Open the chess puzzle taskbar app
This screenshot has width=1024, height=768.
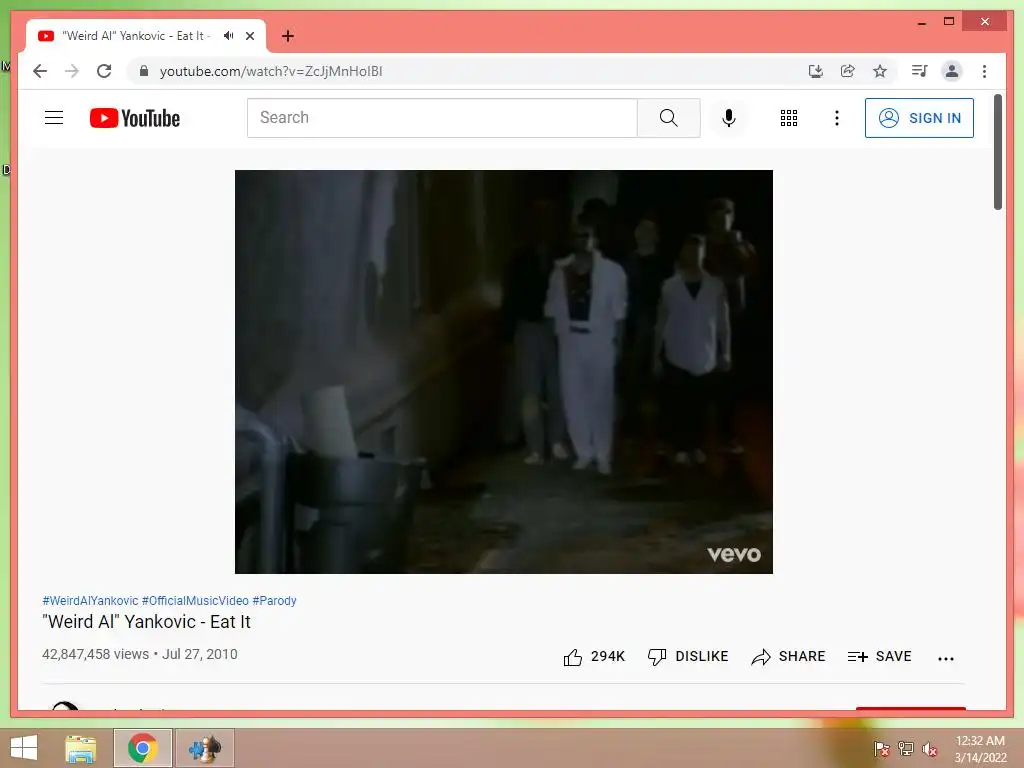coord(205,748)
